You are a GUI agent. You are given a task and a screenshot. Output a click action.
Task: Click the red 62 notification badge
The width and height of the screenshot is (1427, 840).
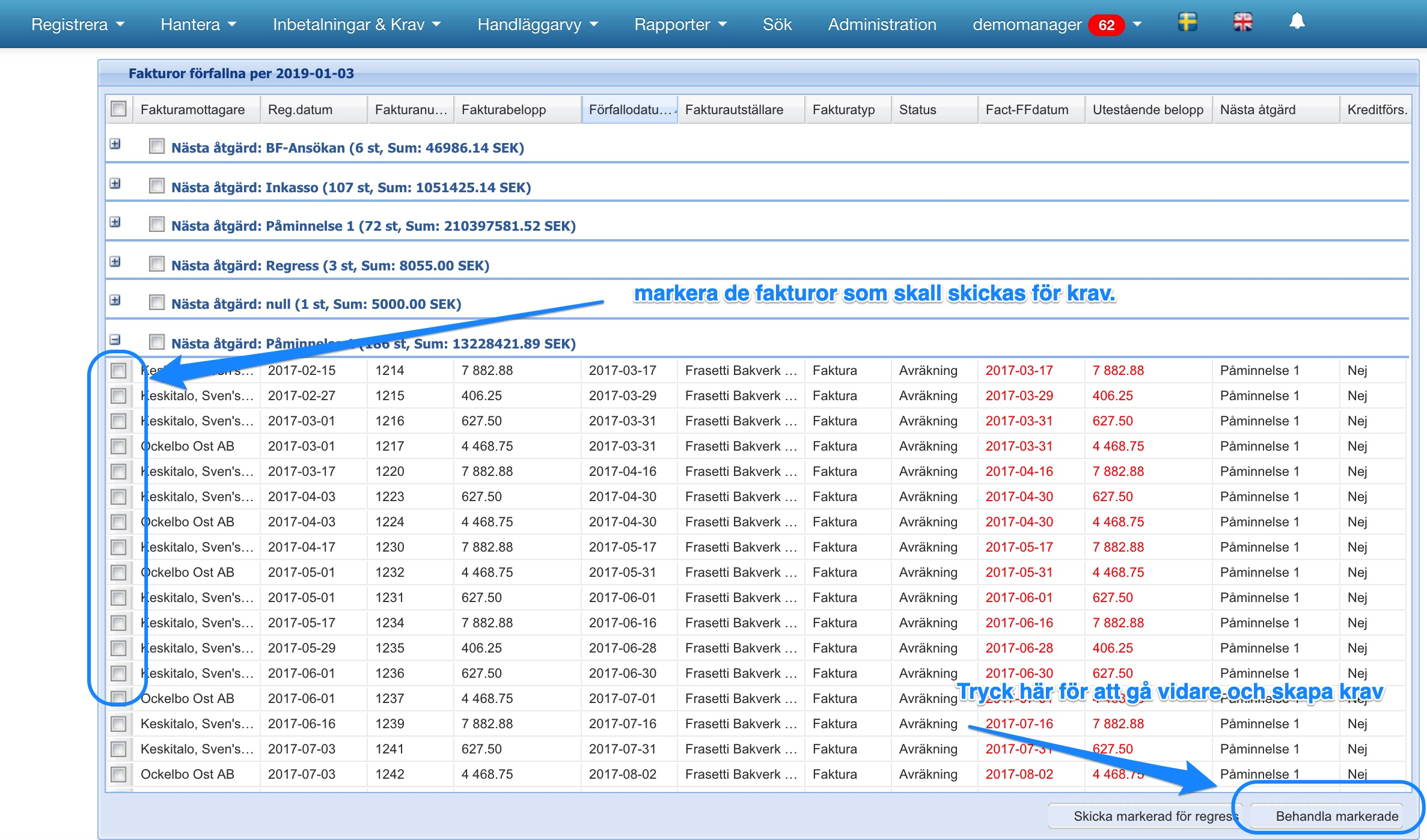1106,25
